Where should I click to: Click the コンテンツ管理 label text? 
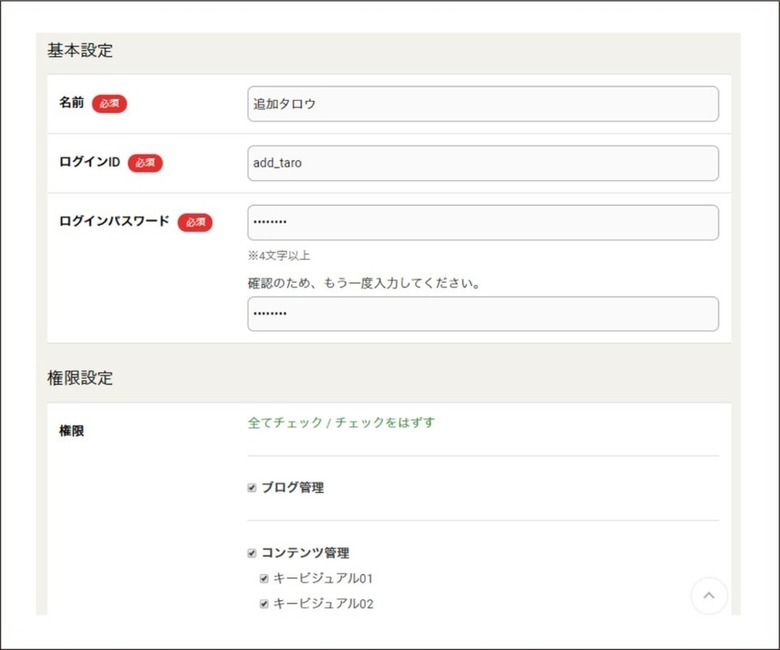[x=305, y=553]
